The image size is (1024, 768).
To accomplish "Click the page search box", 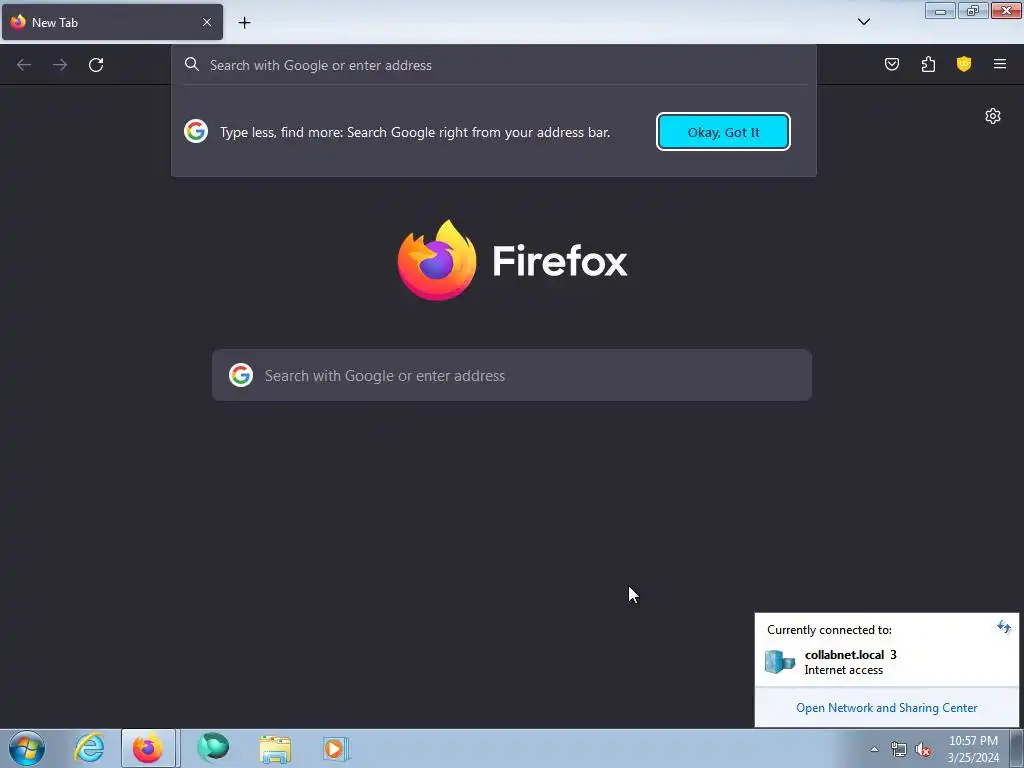I will click(512, 376).
